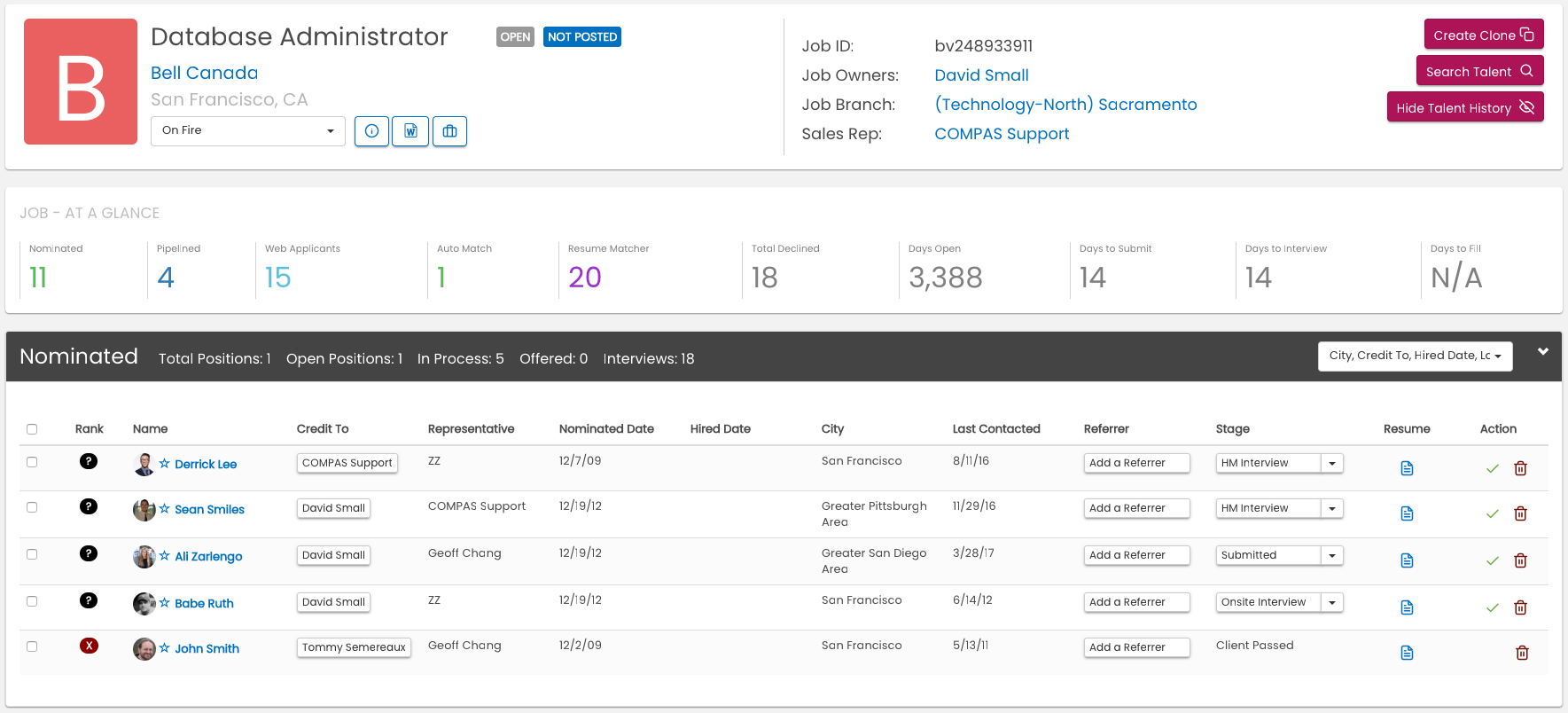Open the Pipelined count 4

(x=166, y=278)
